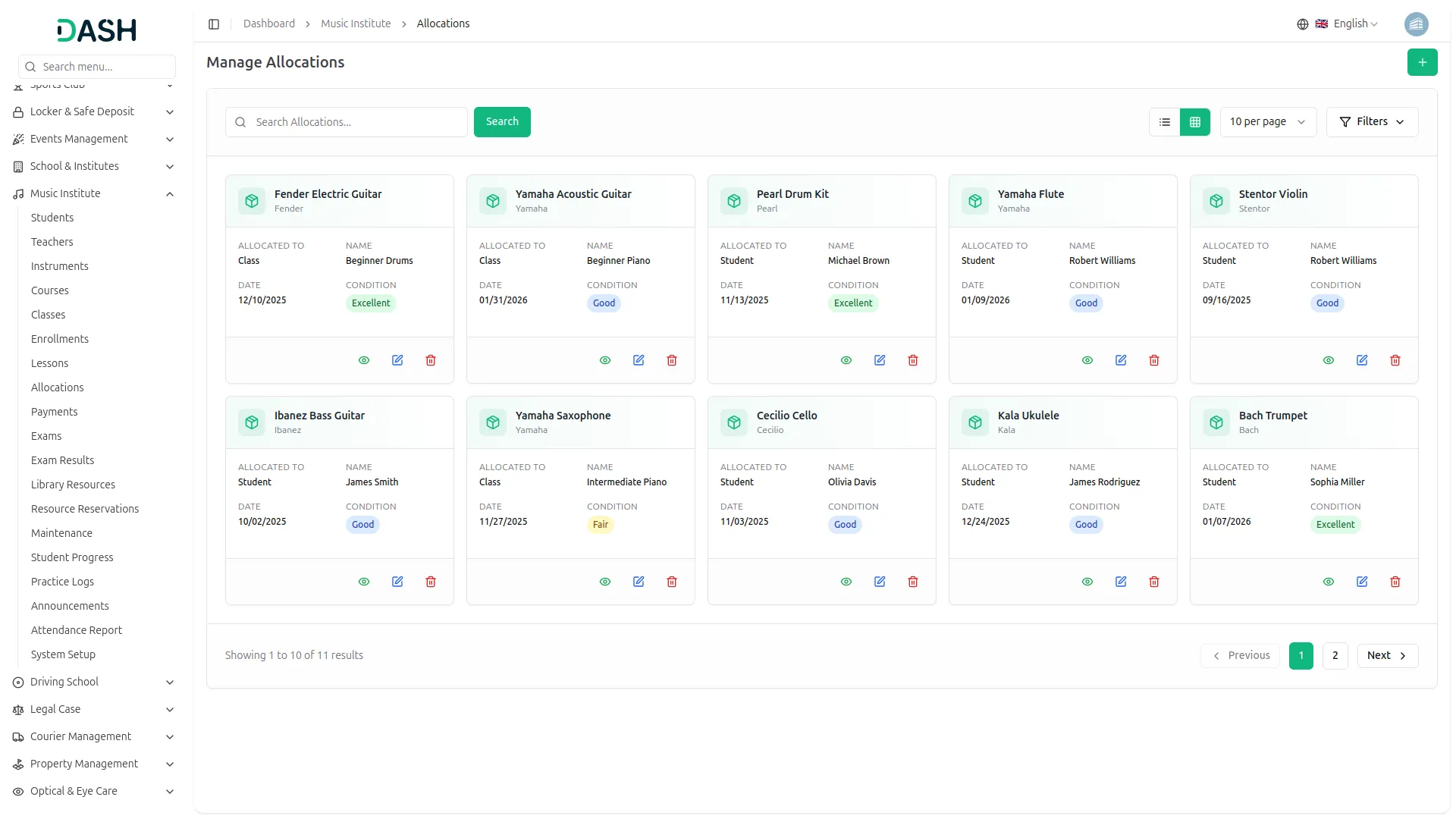
Task: Go to Student Progress in sidebar
Action: (x=72, y=557)
